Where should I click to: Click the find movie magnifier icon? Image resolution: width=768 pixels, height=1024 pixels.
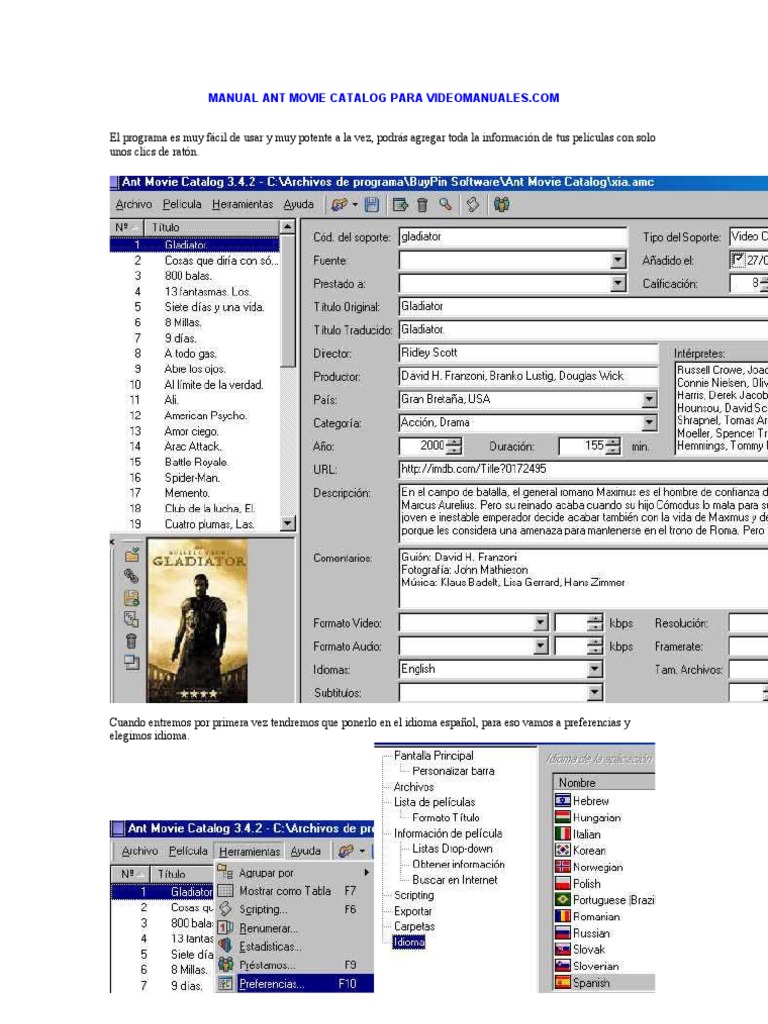click(x=445, y=205)
